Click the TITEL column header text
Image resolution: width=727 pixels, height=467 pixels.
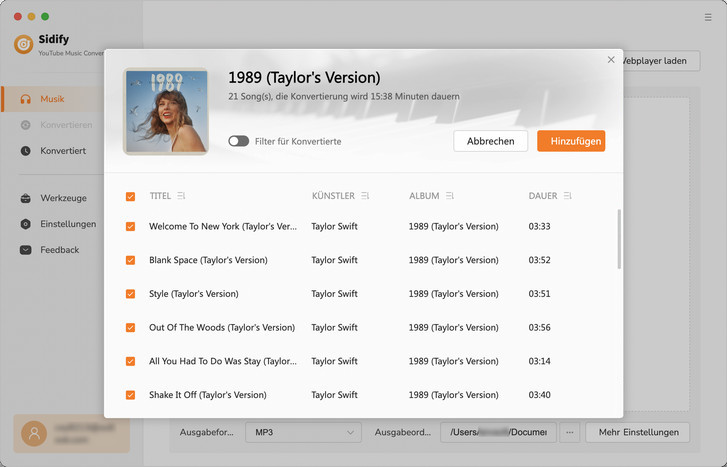[160, 196]
